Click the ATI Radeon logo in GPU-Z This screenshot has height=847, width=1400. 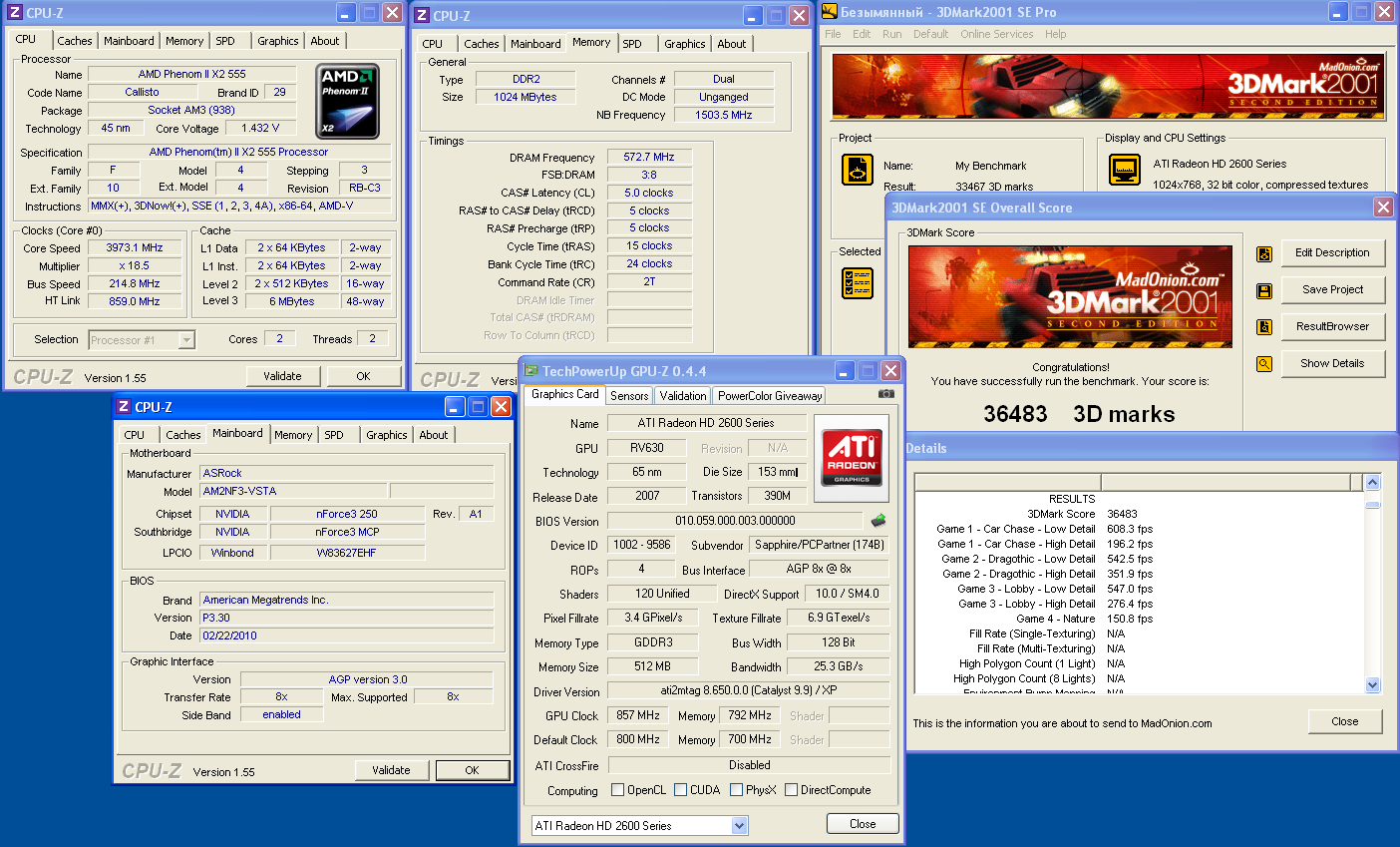tap(852, 458)
